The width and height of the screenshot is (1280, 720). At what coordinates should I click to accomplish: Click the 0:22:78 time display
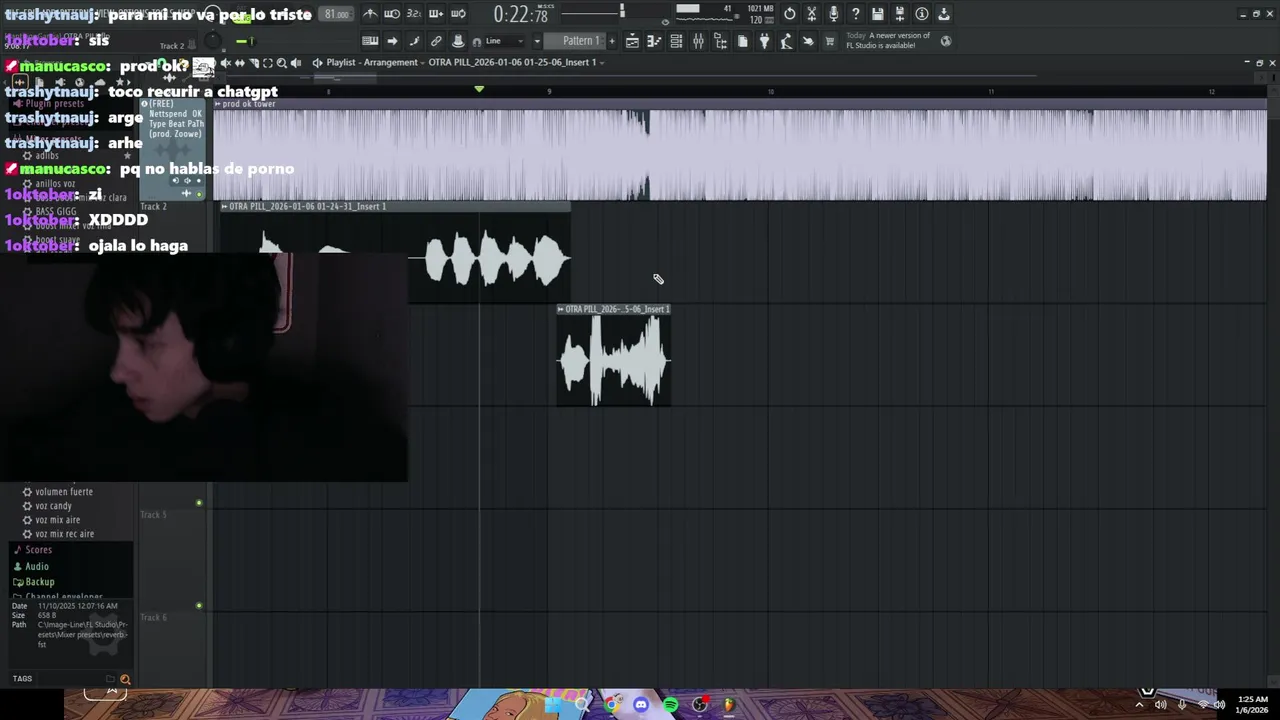point(521,15)
